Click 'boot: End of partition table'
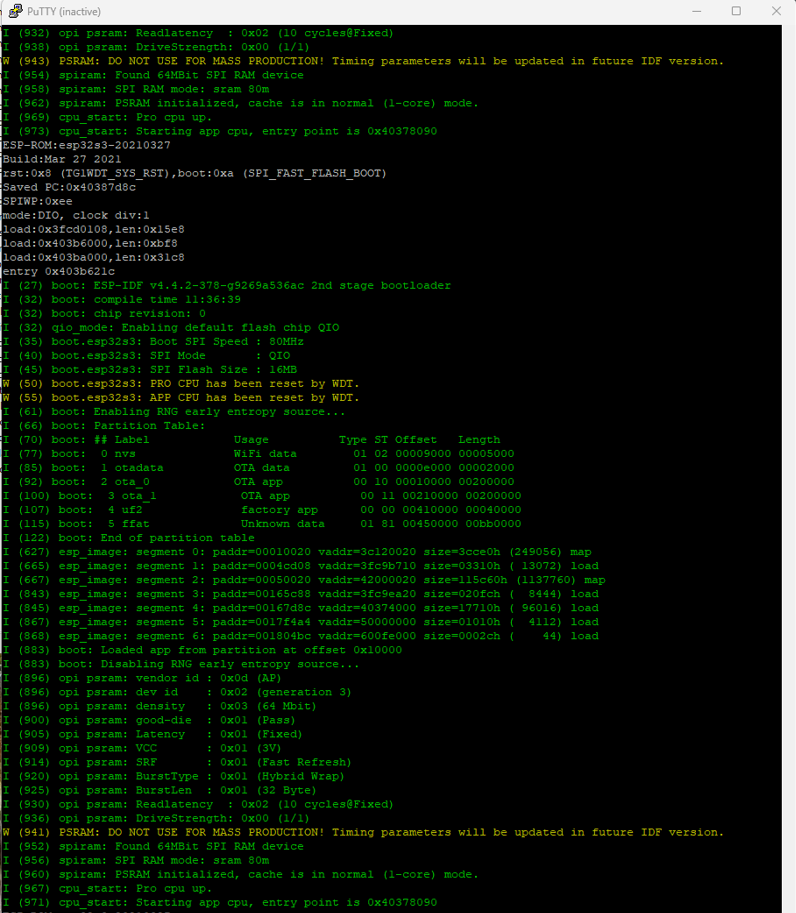The image size is (796, 913). 157,537
